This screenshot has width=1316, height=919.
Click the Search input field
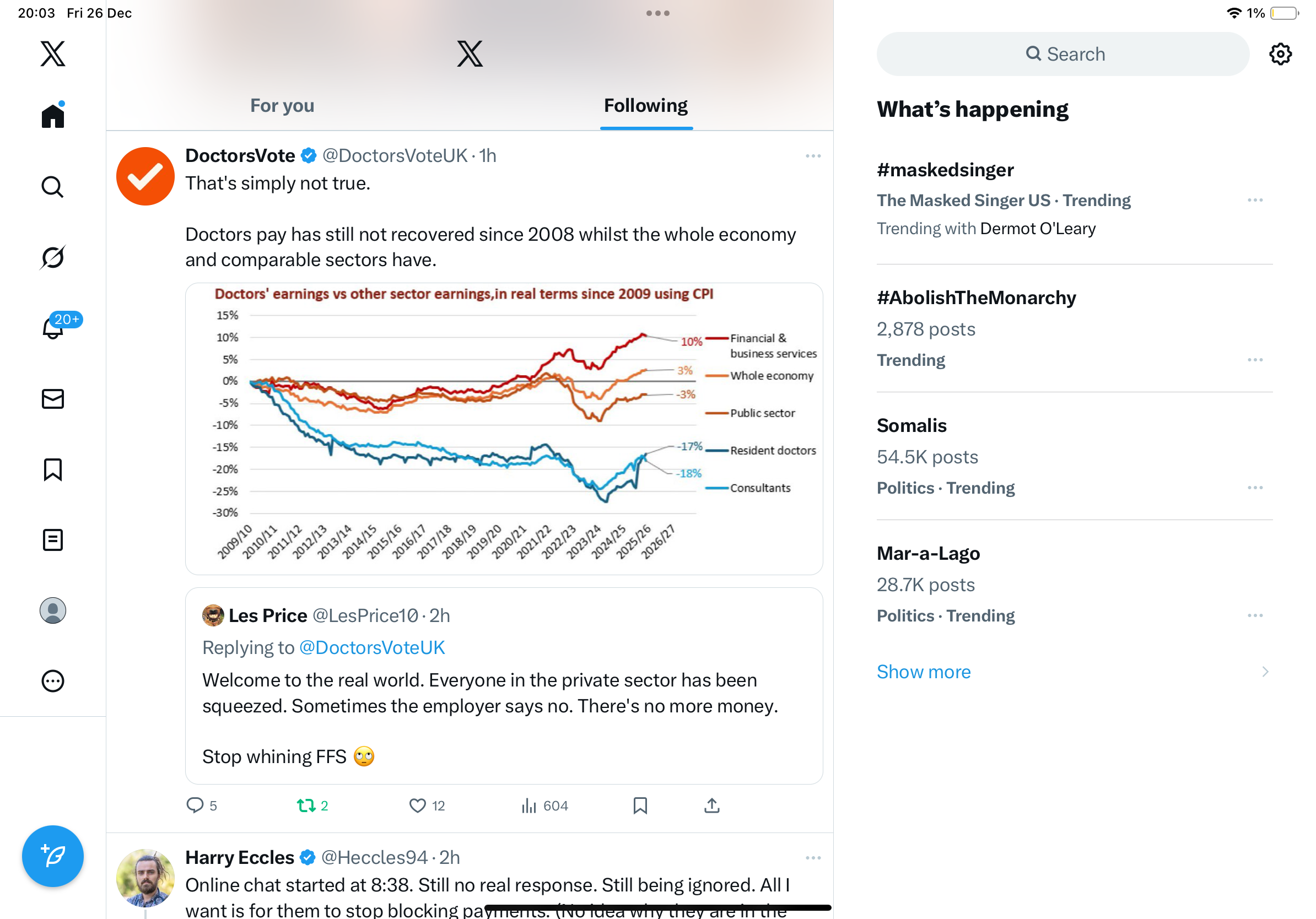[1063, 55]
